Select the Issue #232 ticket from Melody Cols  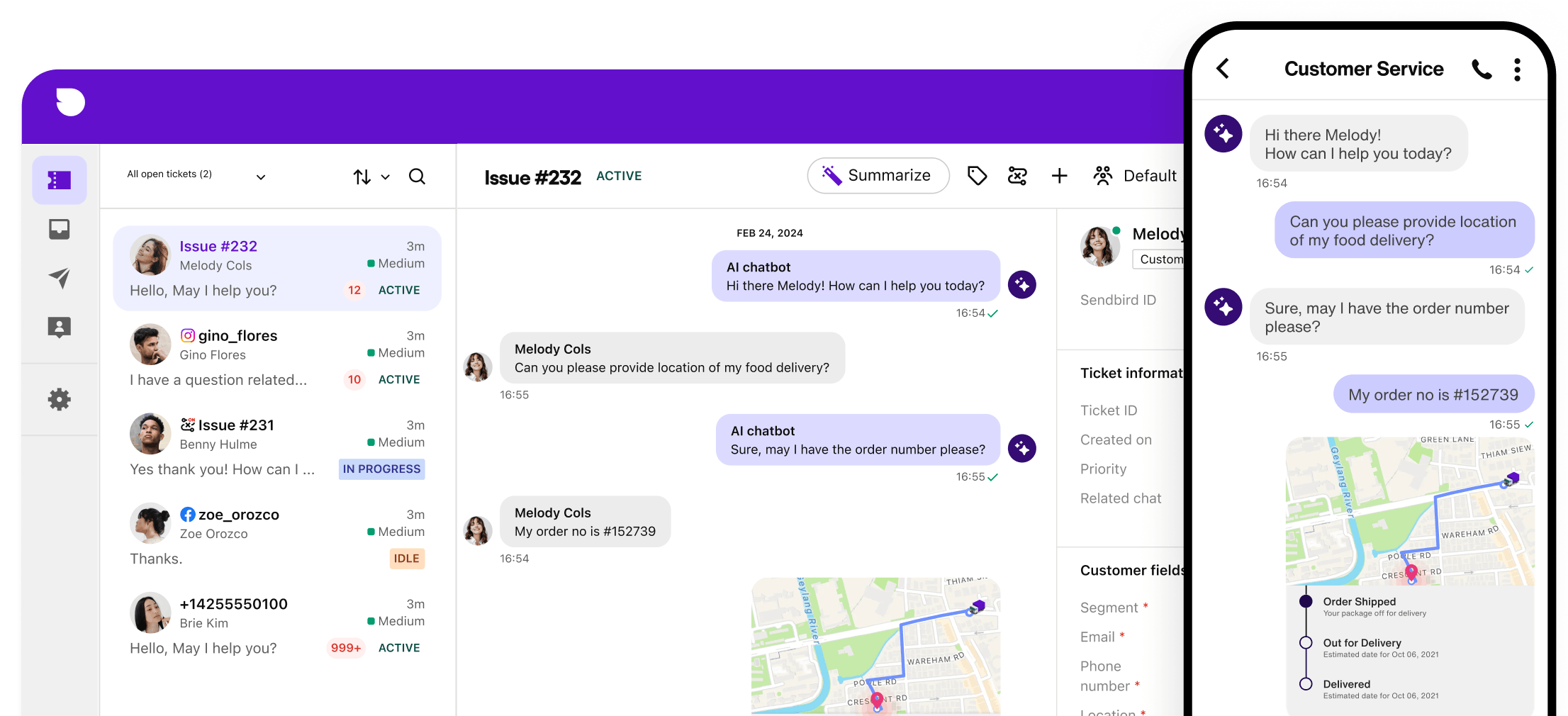click(277, 268)
